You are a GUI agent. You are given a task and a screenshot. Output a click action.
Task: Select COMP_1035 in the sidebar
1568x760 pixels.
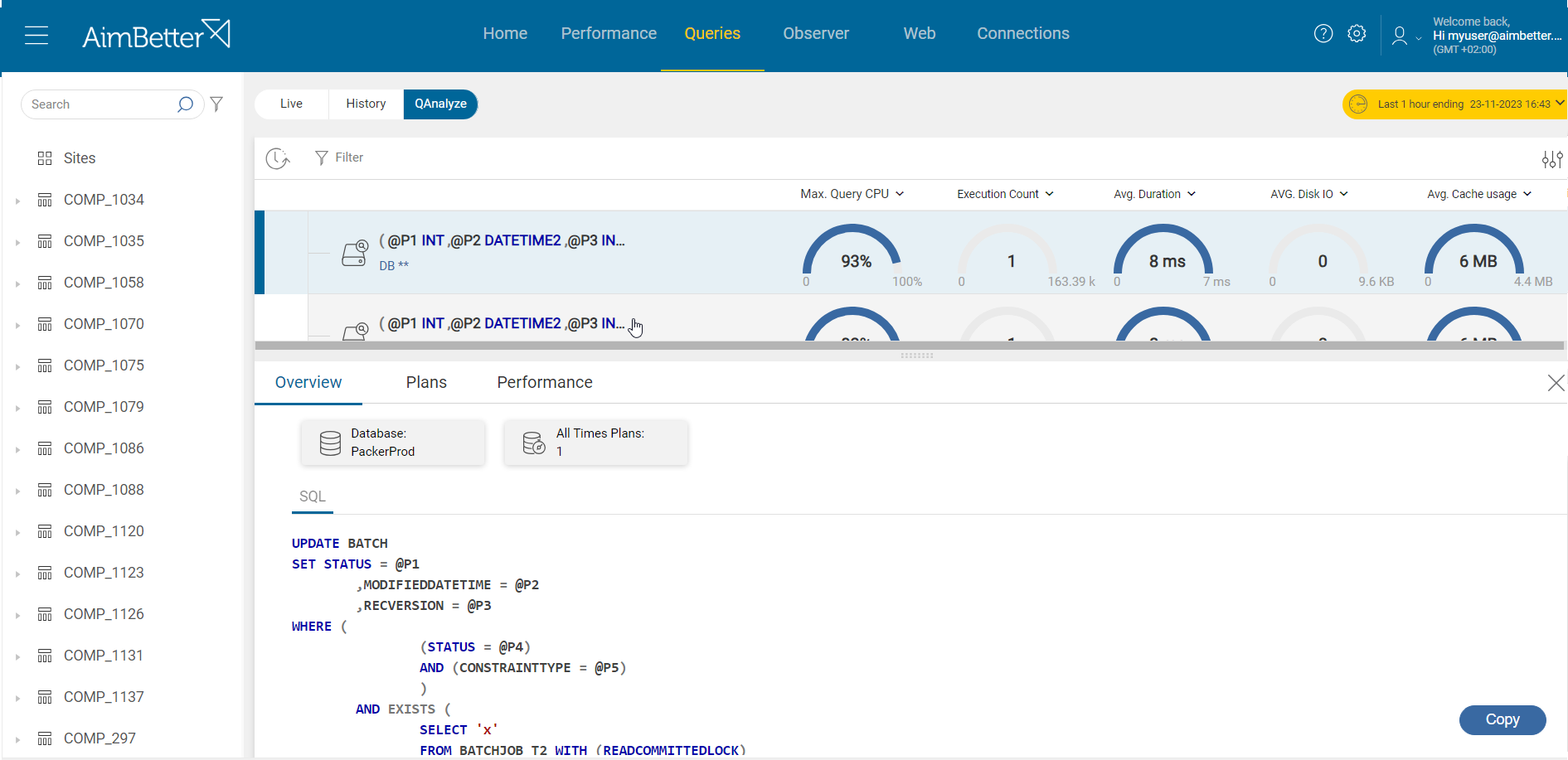pos(104,241)
